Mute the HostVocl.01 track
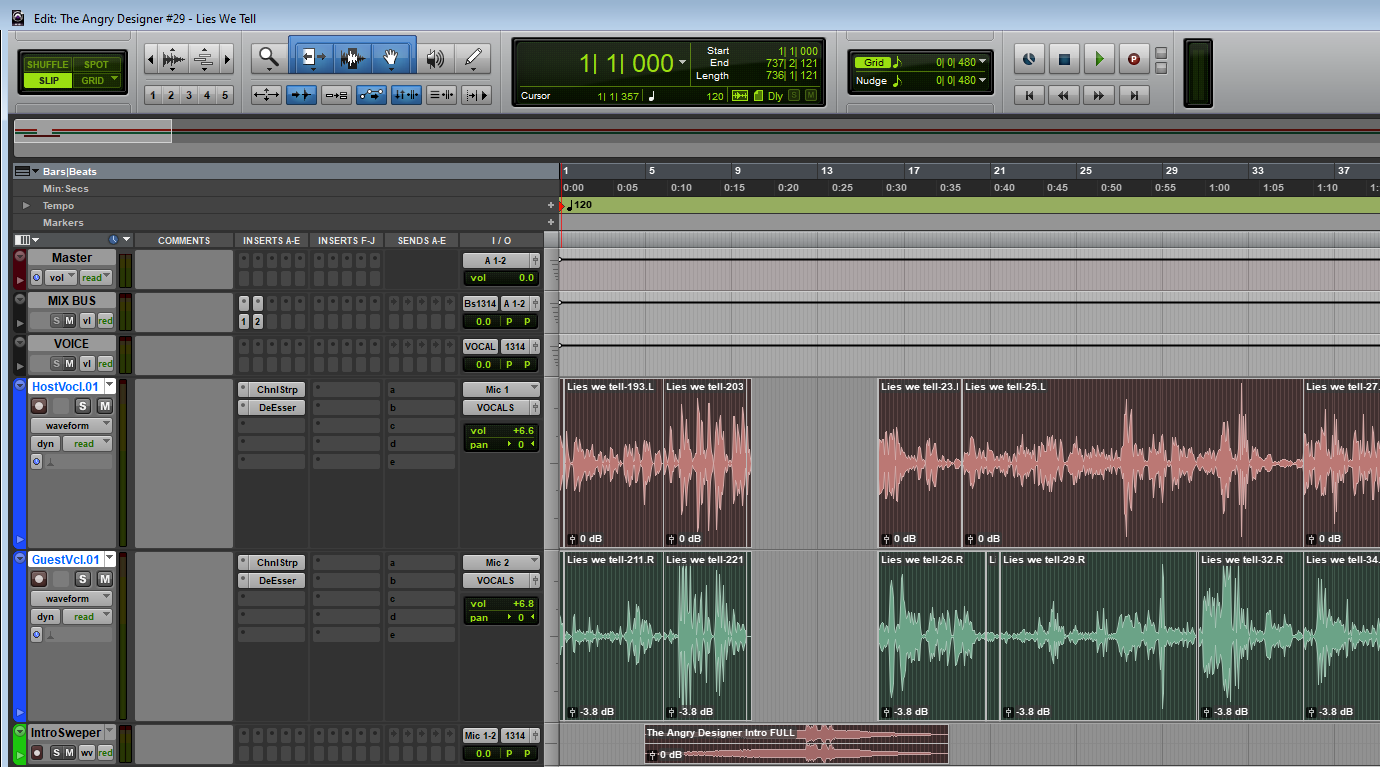 (x=104, y=406)
